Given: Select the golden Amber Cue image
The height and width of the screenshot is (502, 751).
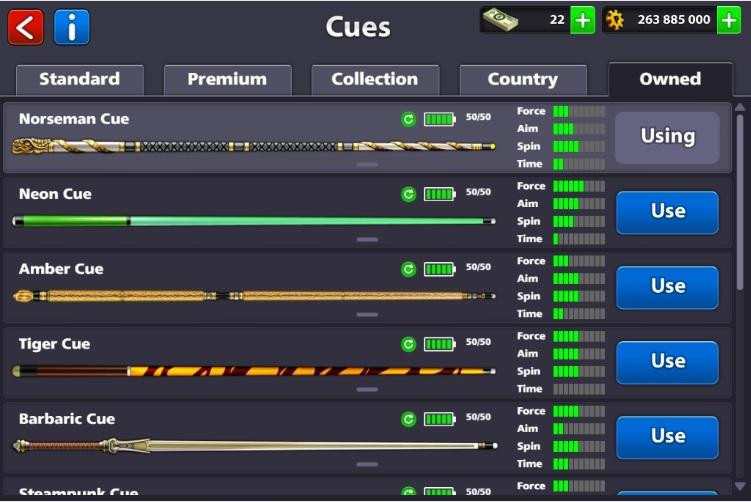Looking at the screenshot, I should point(254,296).
